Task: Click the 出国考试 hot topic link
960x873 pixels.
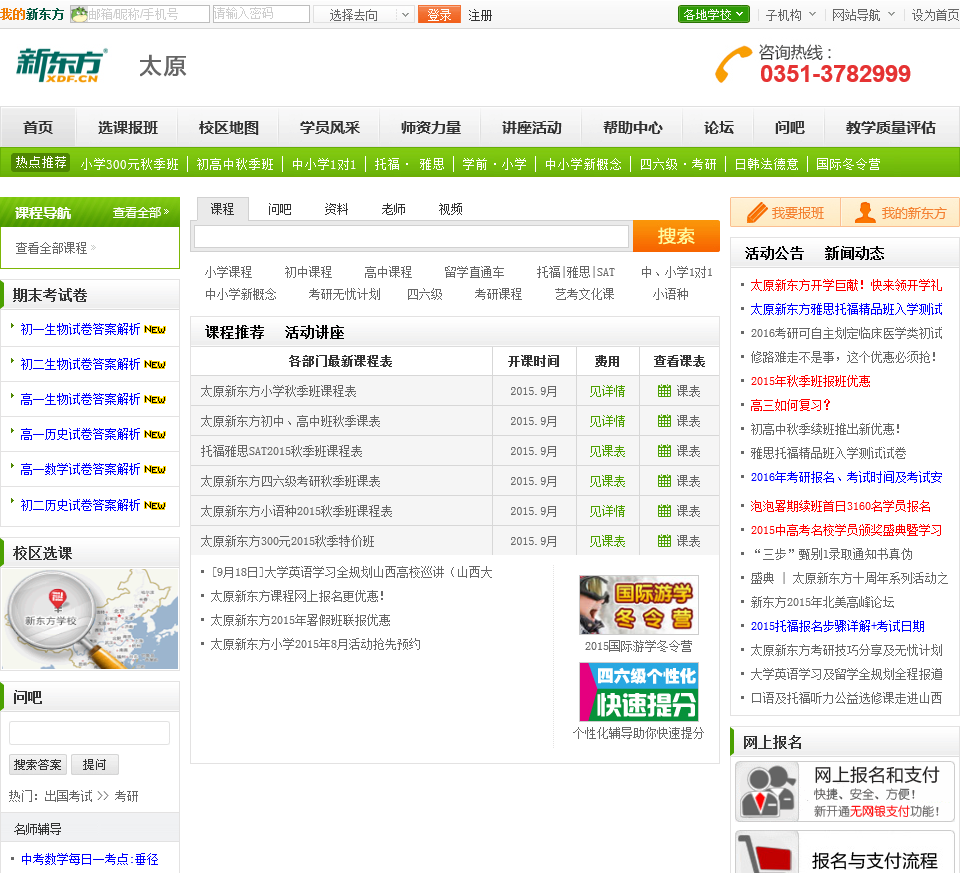Action: pyautogui.click(x=68, y=796)
